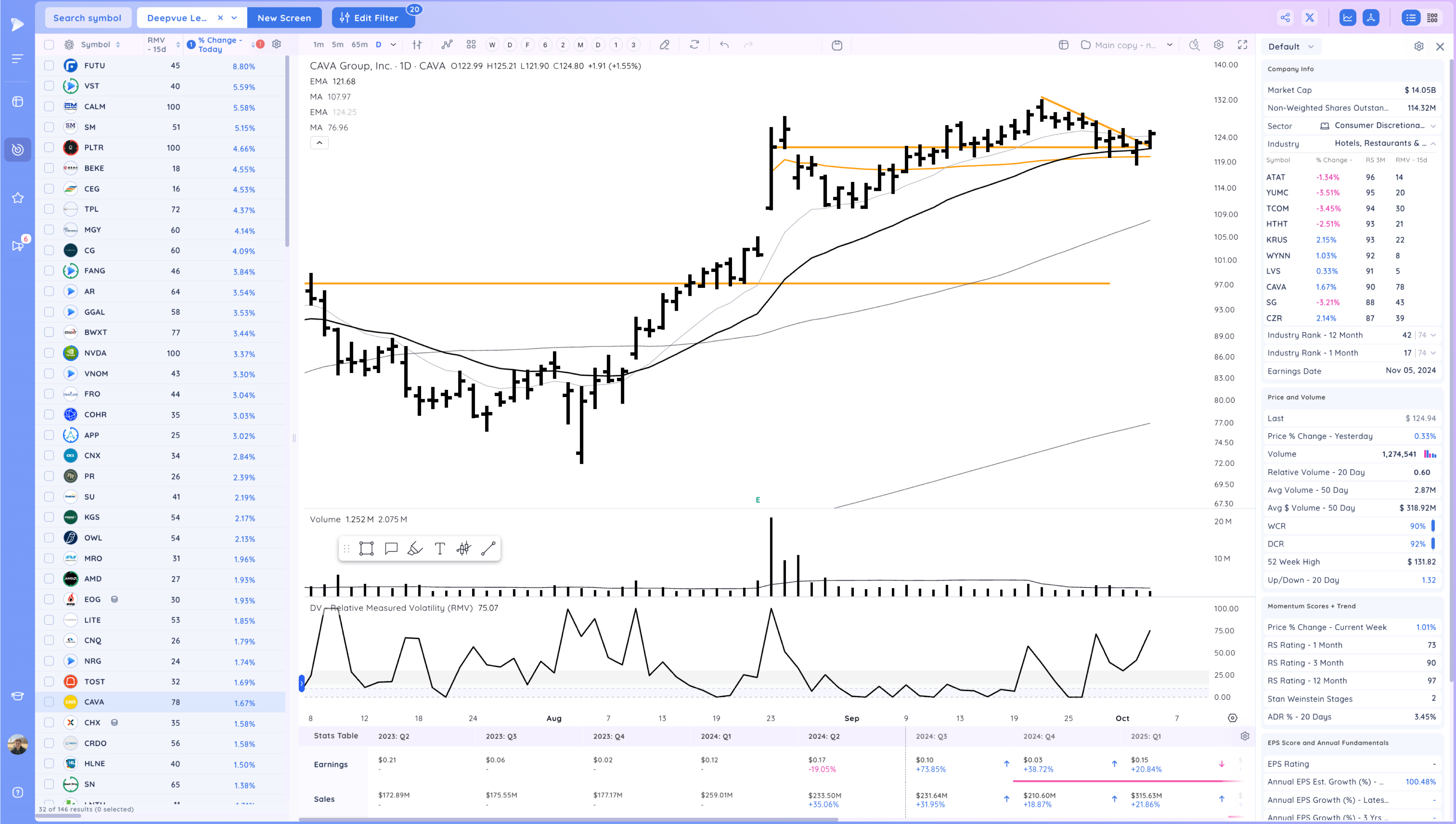This screenshot has width=1456, height=824.
Task: Open the watchlist star in sidebar
Action: pyautogui.click(x=17, y=198)
